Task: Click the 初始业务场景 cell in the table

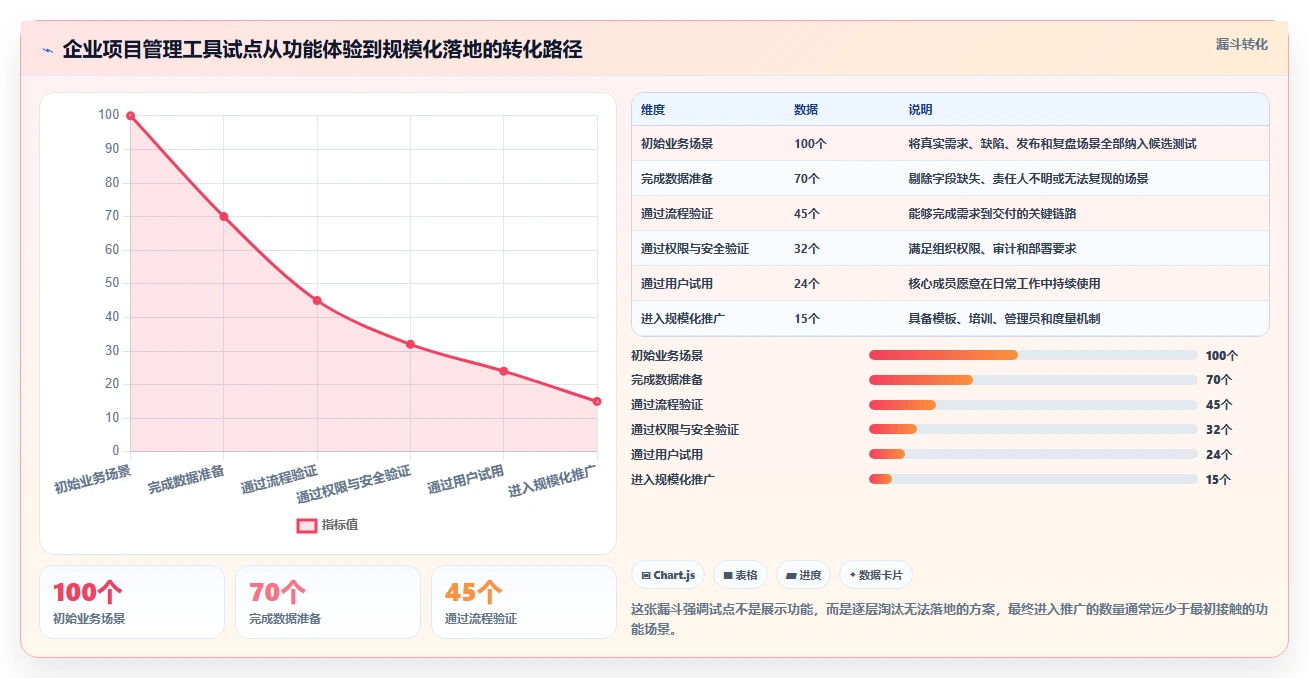Action: coord(677,144)
